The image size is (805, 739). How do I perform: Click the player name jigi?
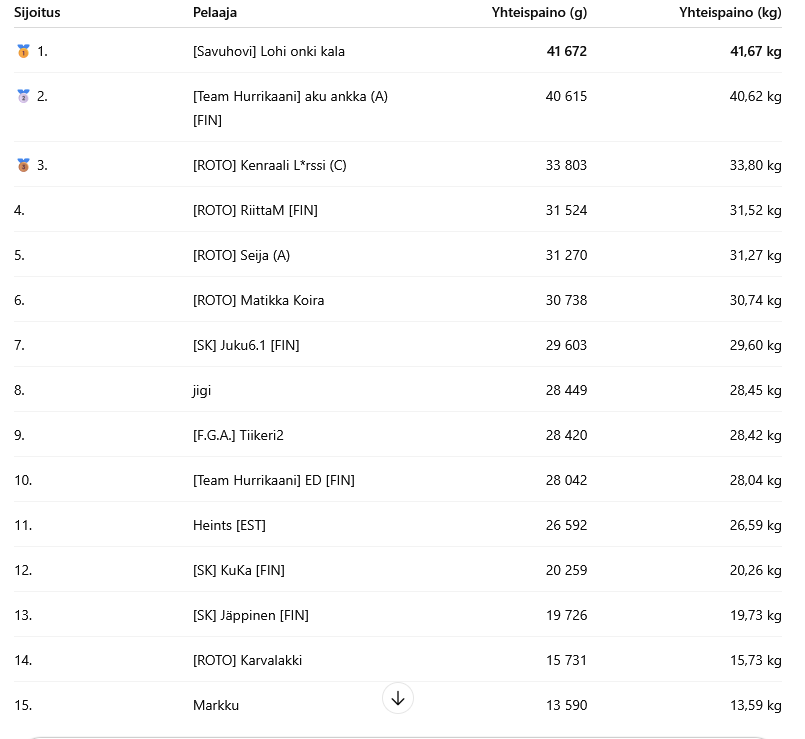(x=202, y=390)
